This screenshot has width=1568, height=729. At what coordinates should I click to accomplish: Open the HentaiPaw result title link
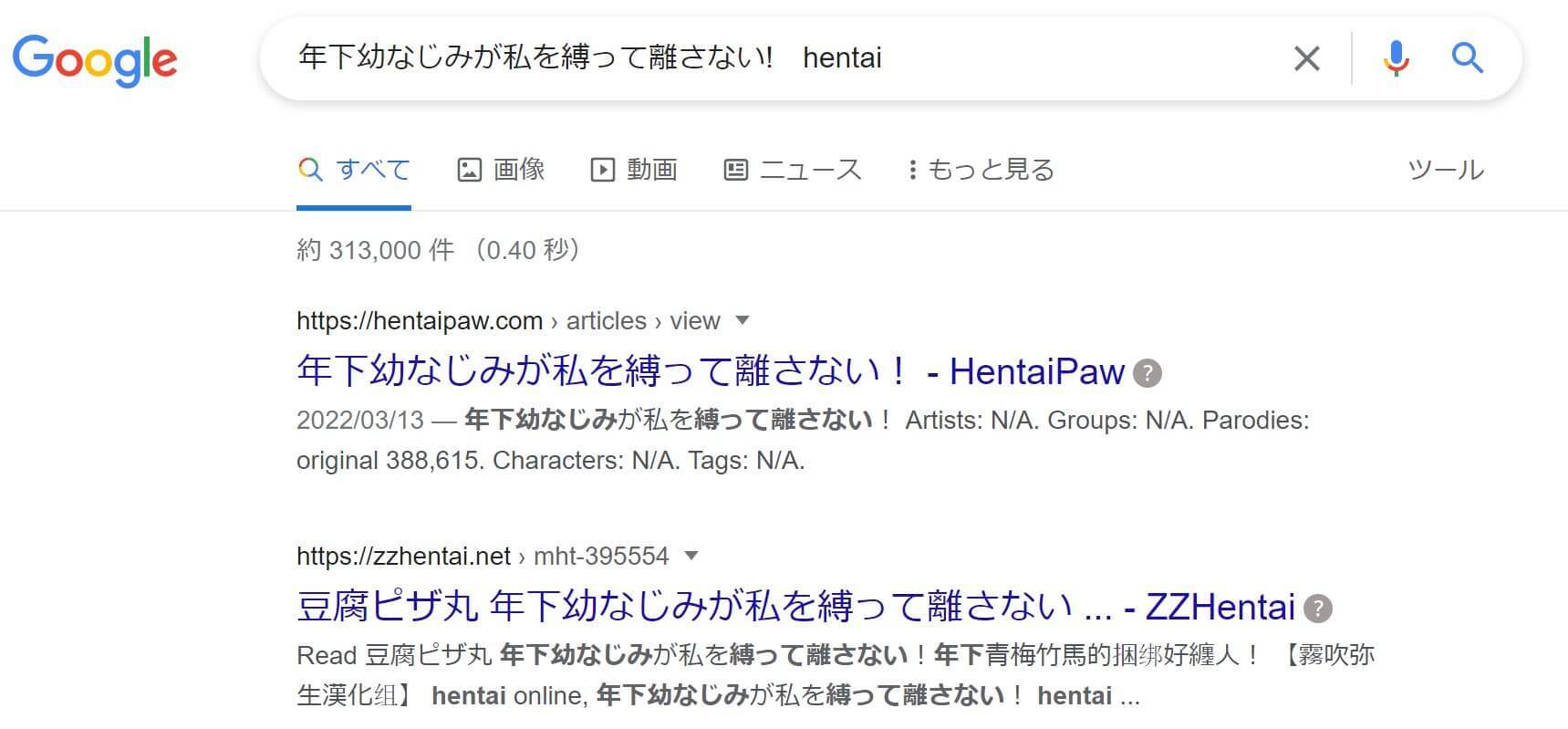click(x=711, y=371)
